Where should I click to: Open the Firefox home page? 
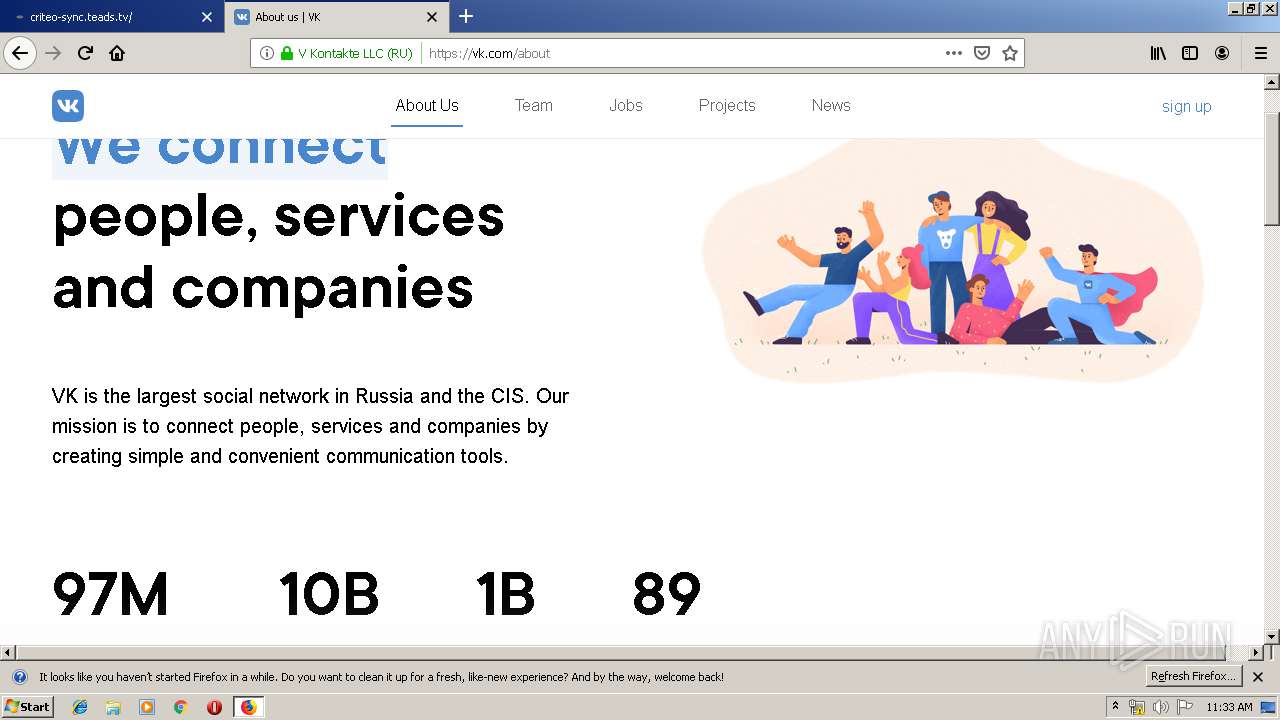117,53
